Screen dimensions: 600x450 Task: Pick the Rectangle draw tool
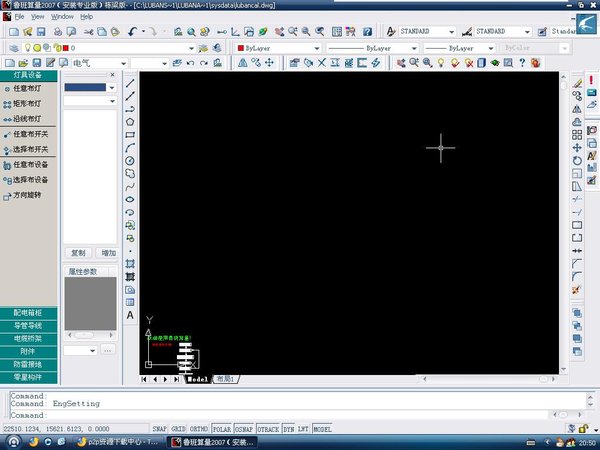point(130,134)
